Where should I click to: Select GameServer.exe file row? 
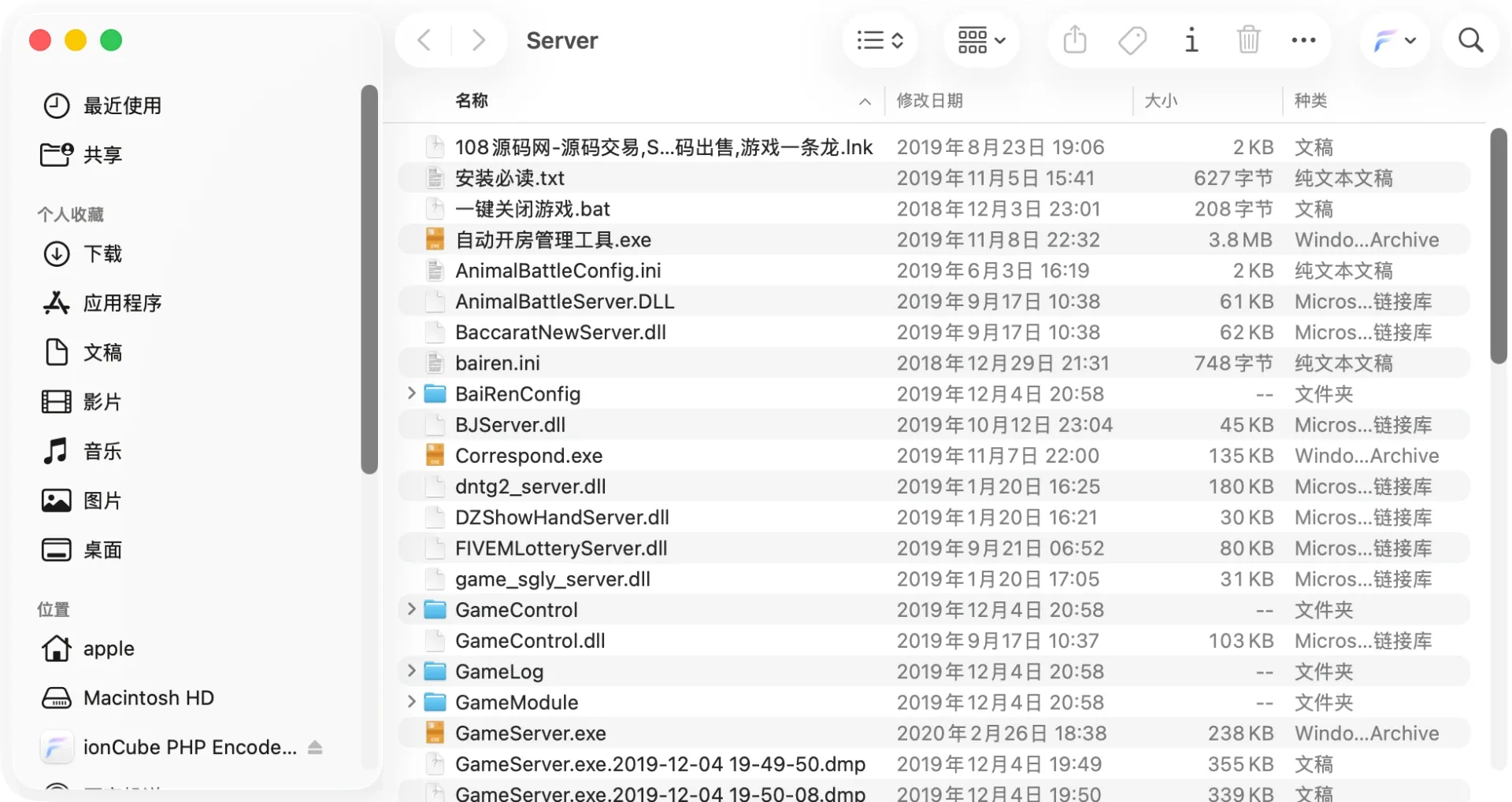[x=934, y=733]
